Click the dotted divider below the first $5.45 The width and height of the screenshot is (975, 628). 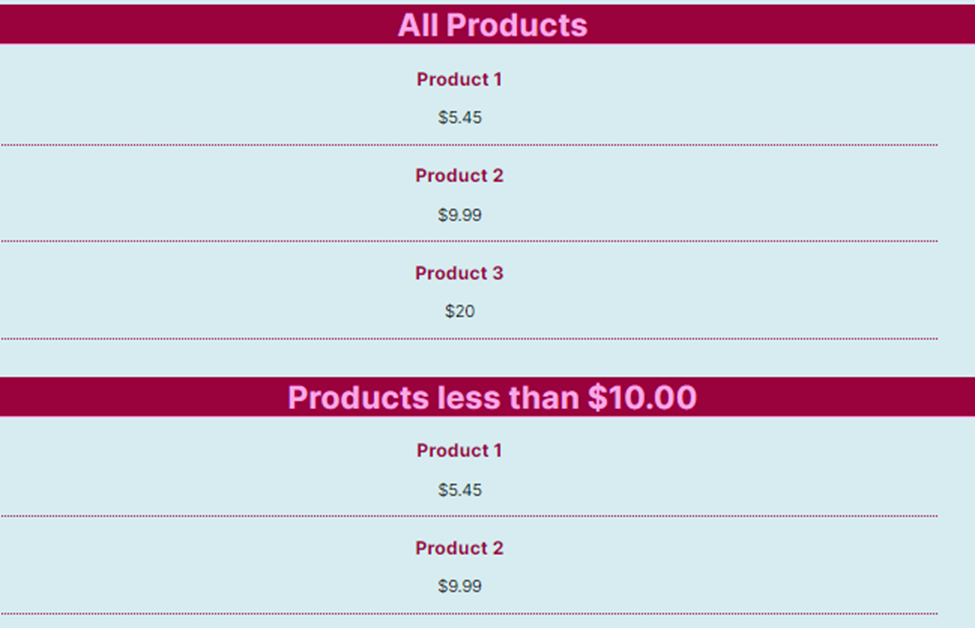coord(468,145)
